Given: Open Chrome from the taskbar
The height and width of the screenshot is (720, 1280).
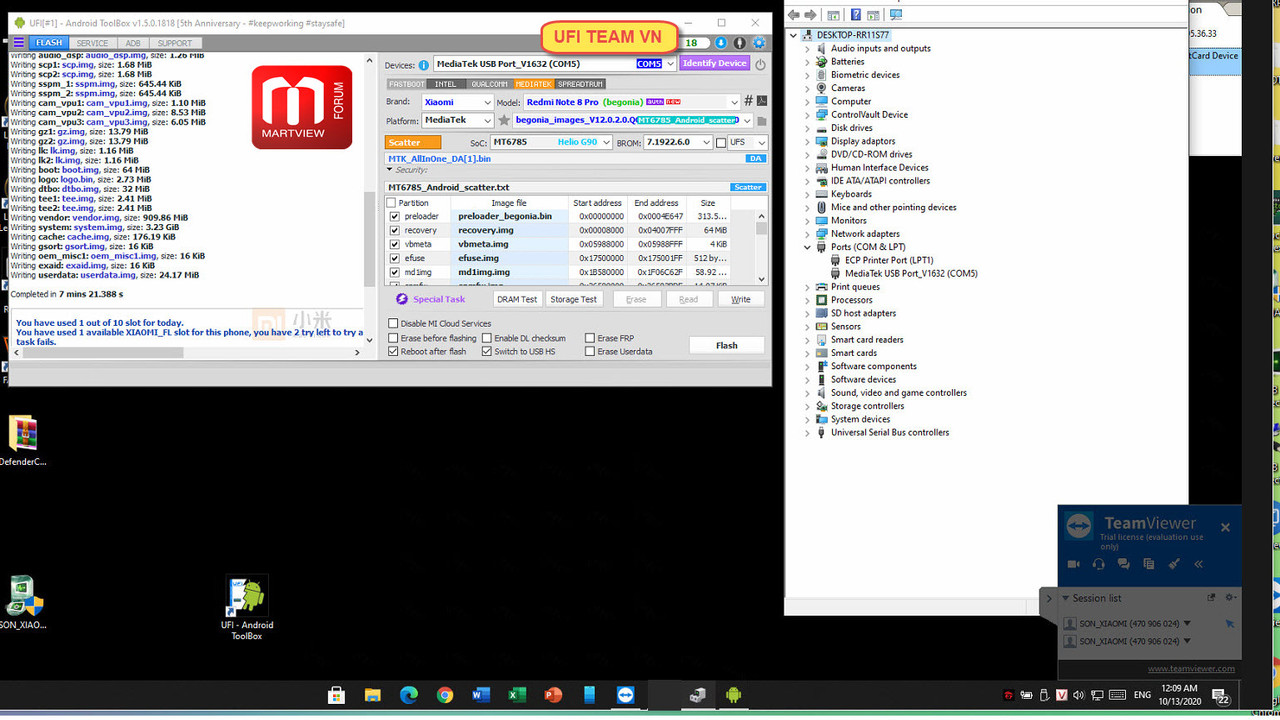Looking at the screenshot, I should point(445,695).
